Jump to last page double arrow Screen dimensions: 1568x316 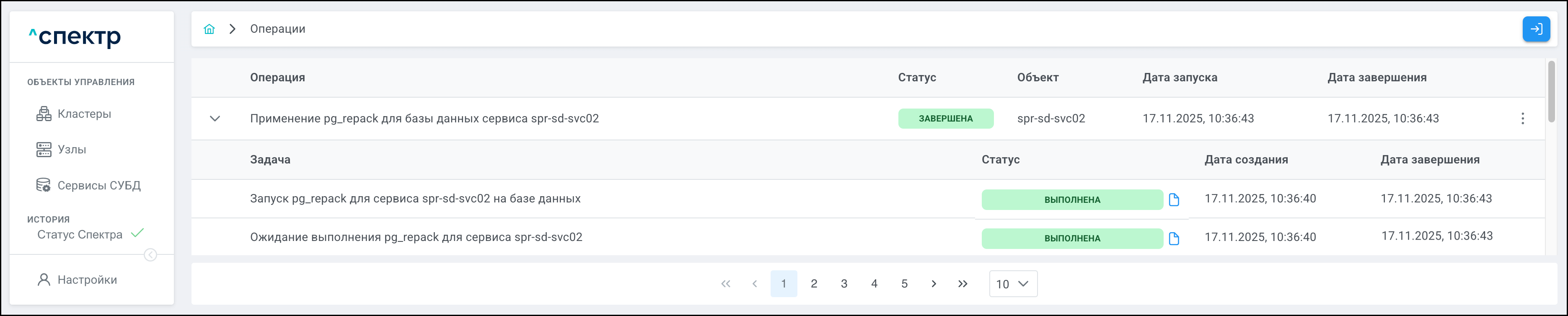tap(963, 284)
